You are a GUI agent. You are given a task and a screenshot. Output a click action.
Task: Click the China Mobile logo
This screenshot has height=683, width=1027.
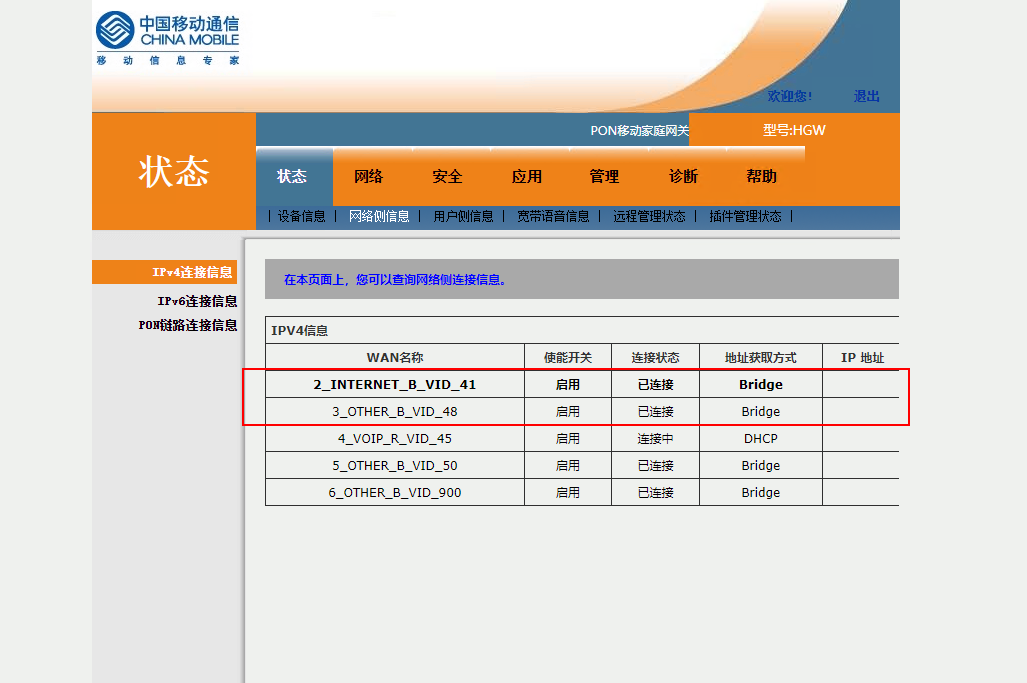point(167,38)
